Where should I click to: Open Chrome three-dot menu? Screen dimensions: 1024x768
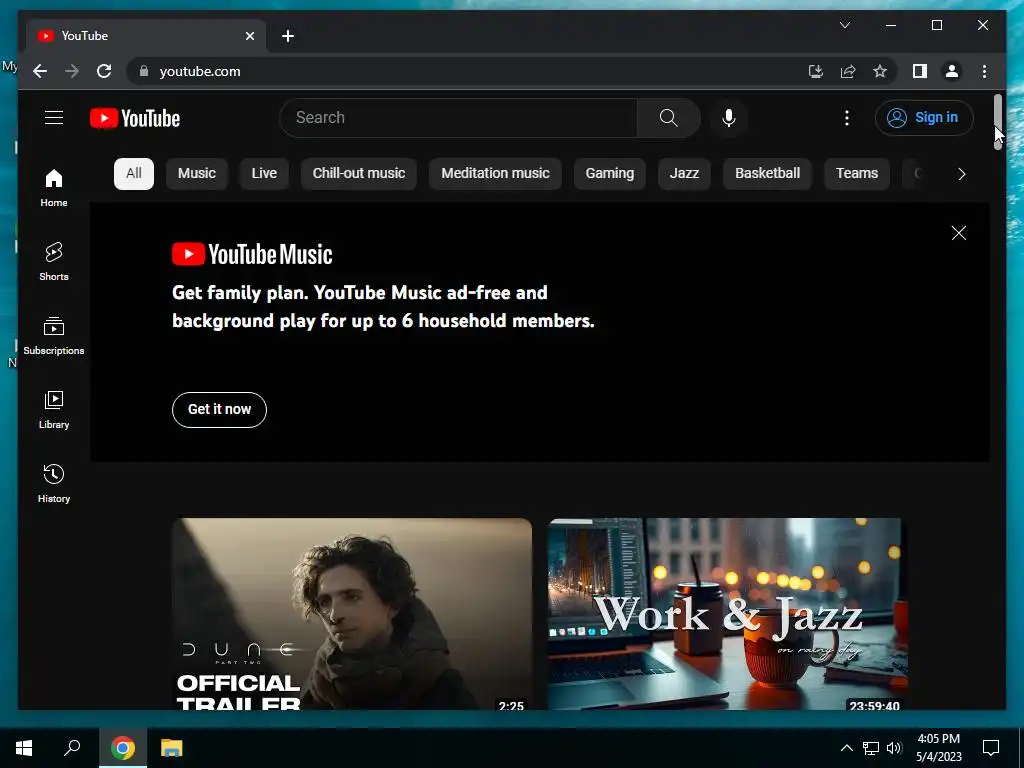coord(984,71)
